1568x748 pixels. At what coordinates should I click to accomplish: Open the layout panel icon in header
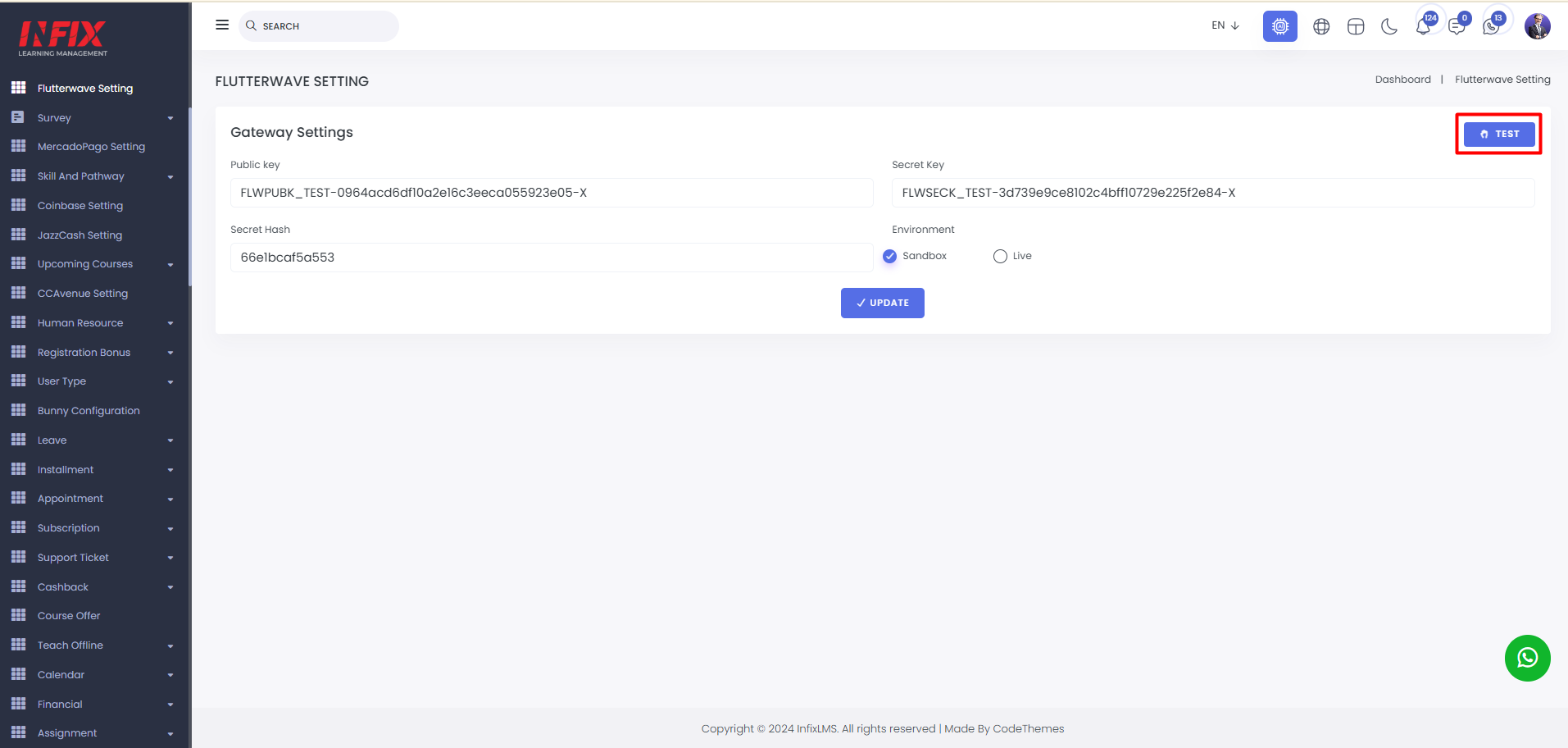pyautogui.click(x=1356, y=26)
